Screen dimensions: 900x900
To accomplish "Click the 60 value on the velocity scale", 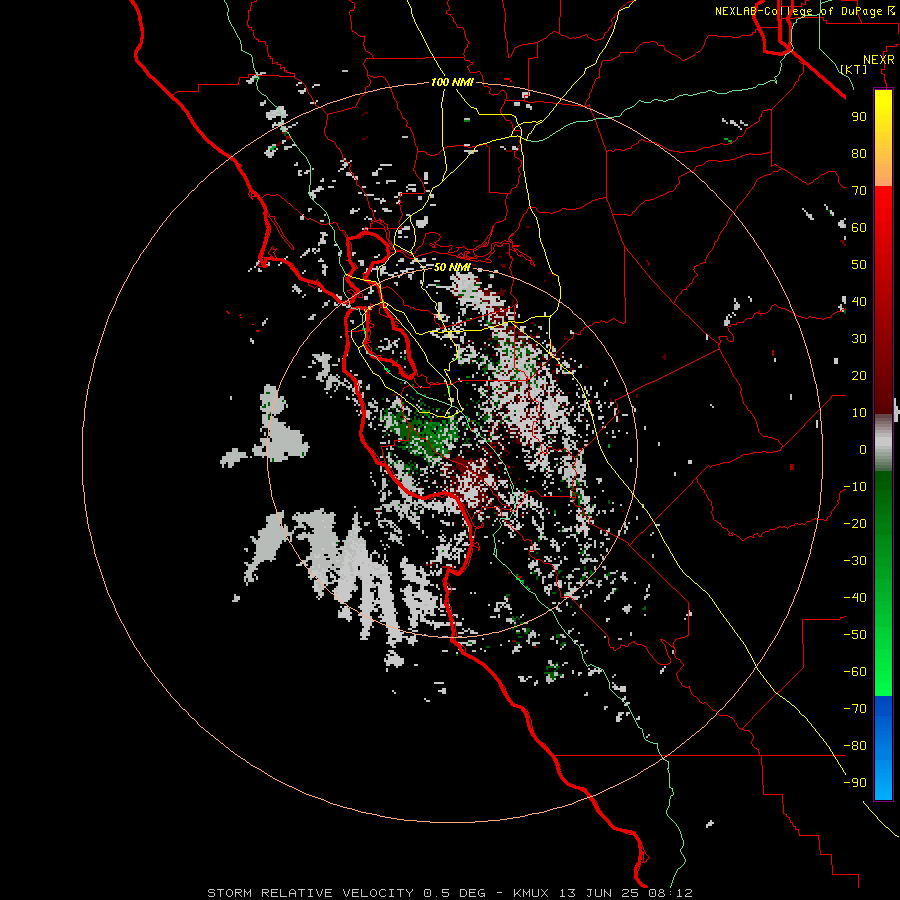I will [x=859, y=227].
